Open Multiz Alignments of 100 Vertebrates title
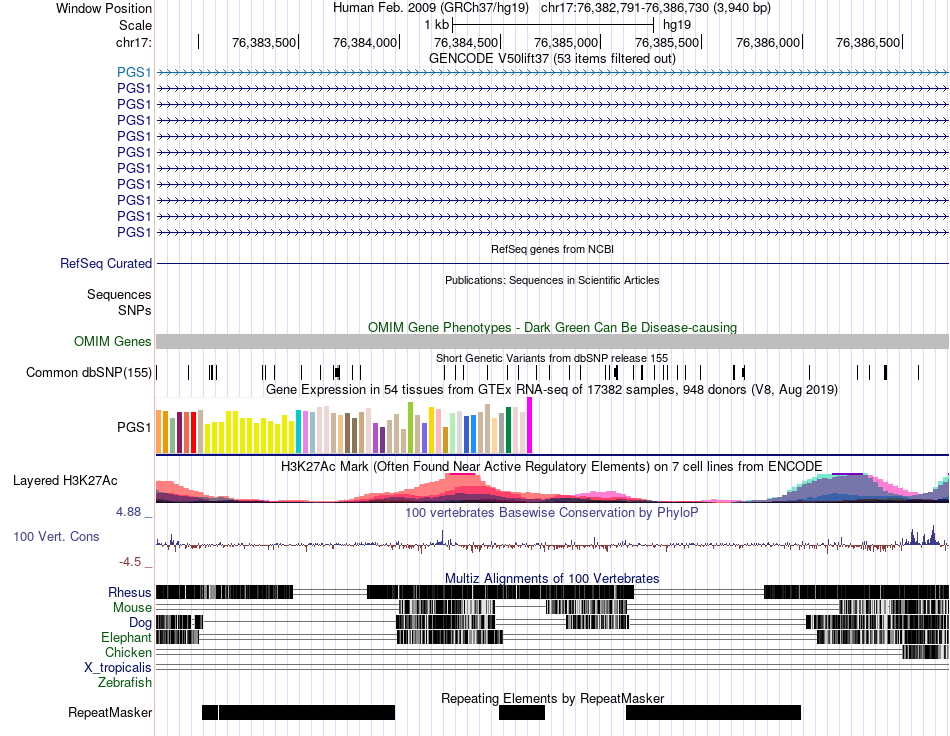This screenshot has width=950, height=736. click(x=552, y=579)
